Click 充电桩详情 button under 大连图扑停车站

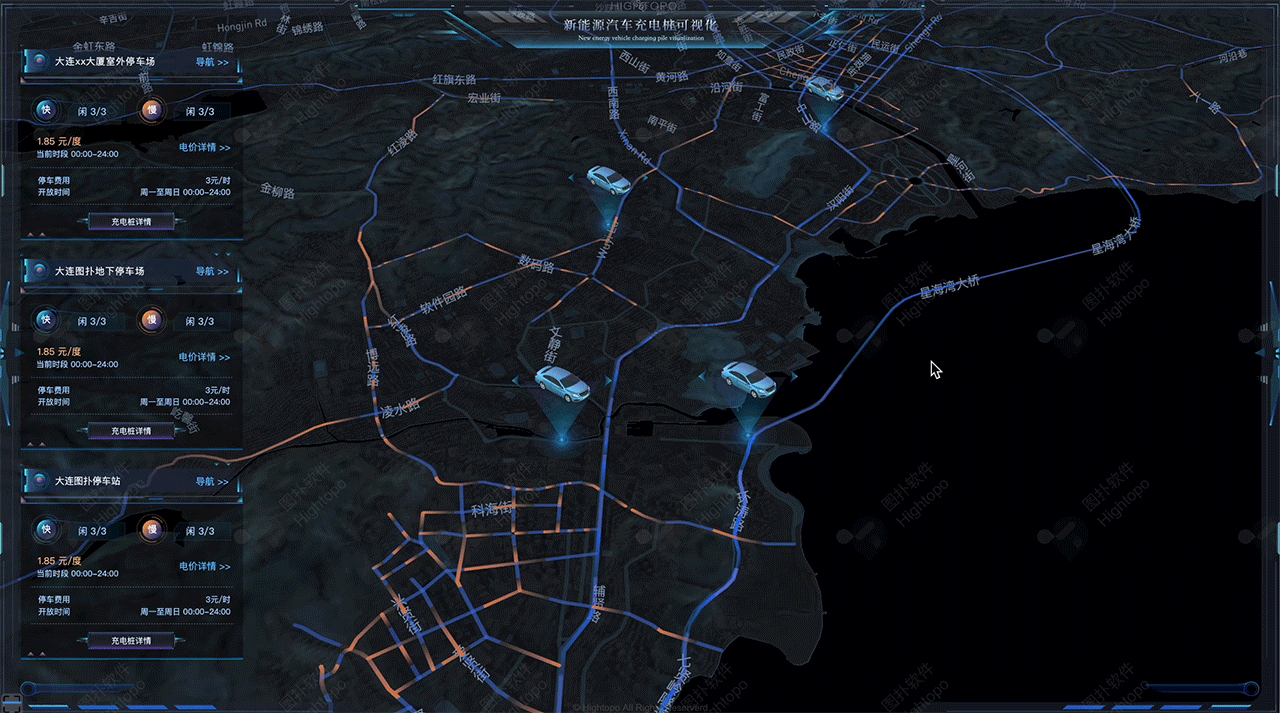click(131, 641)
